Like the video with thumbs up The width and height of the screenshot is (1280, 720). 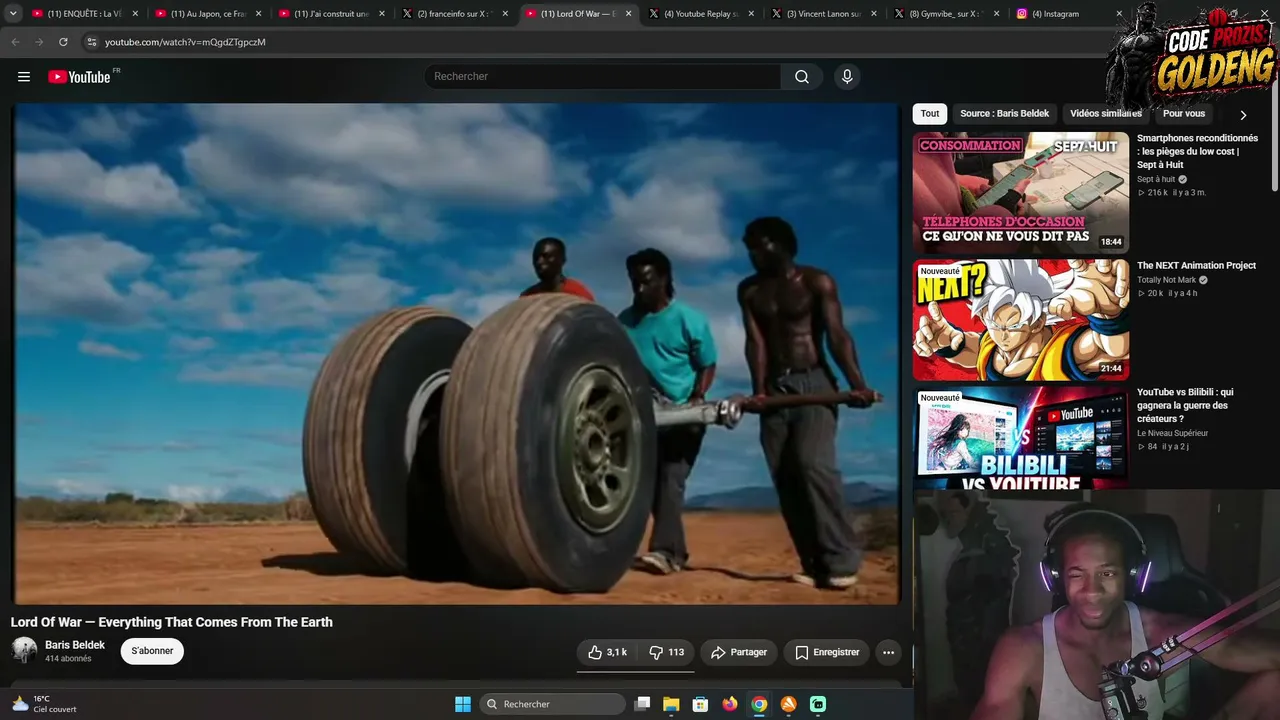click(607, 652)
